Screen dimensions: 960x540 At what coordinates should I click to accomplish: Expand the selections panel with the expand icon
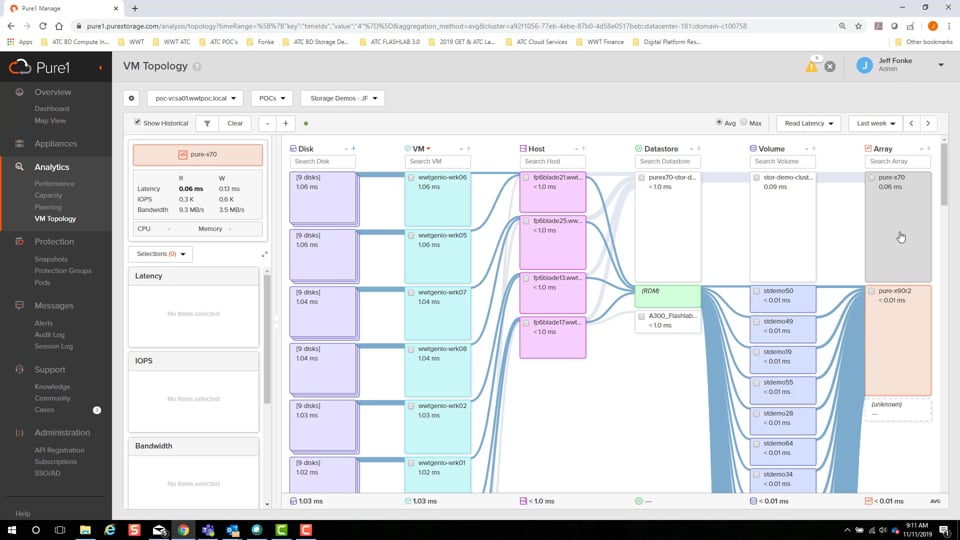point(264,254)
